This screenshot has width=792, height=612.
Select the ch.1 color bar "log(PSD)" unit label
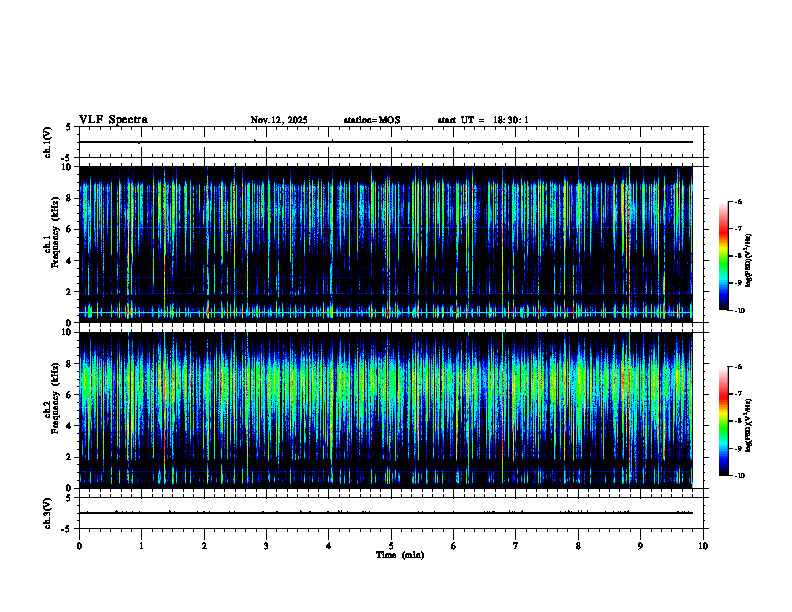[749, 260]
